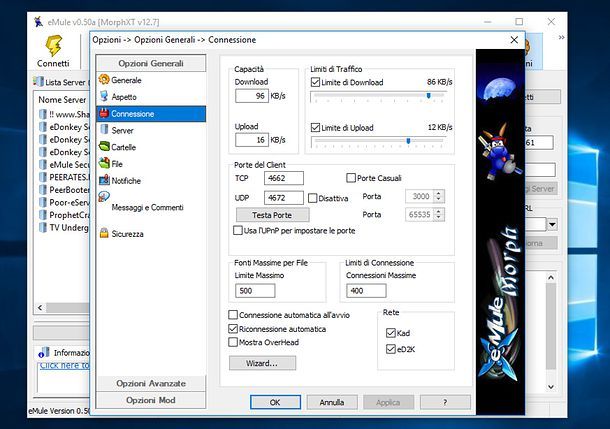Click the Cartelle folder icon
The image size is (610, 429).
pos(104,147)
